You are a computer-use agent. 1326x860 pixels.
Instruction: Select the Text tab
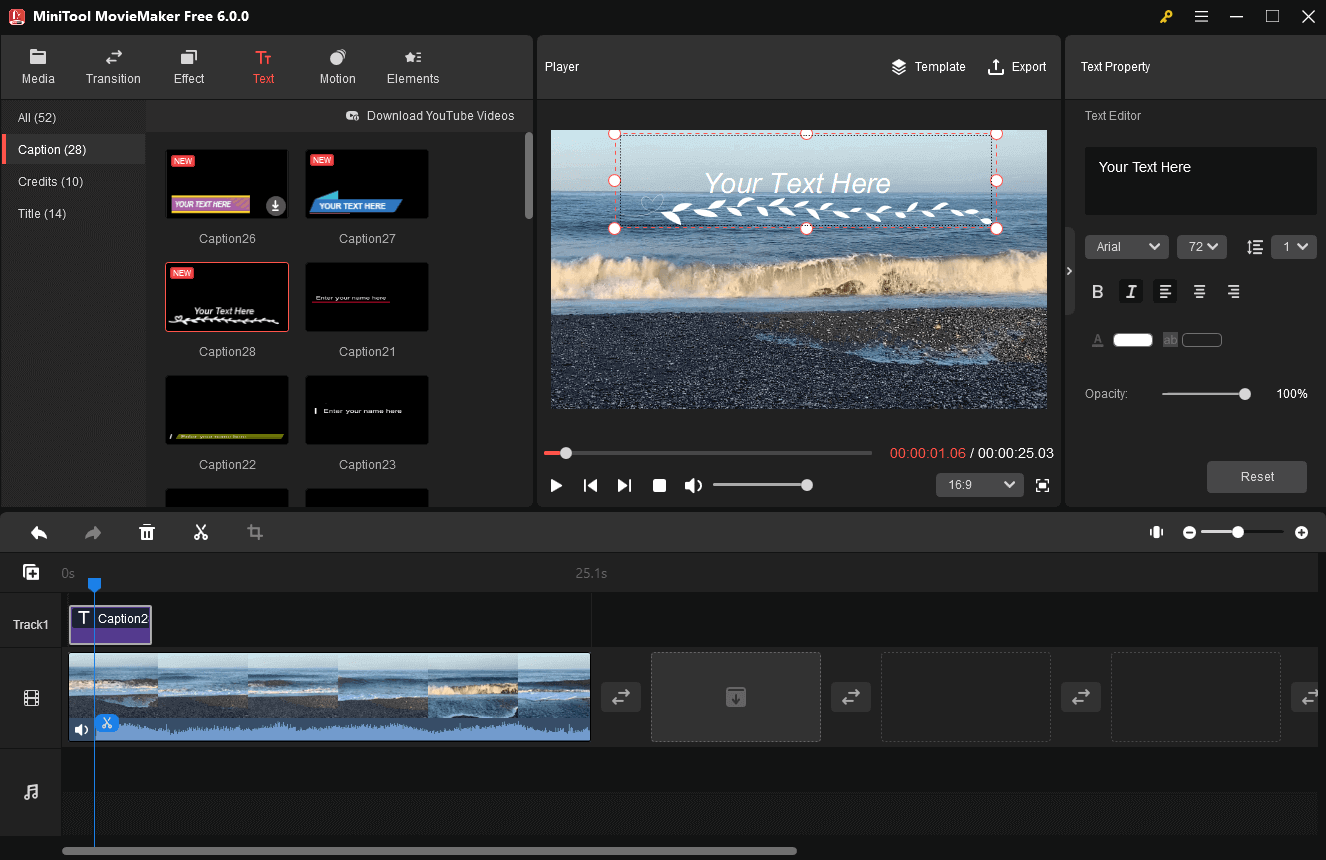(264, 67)
